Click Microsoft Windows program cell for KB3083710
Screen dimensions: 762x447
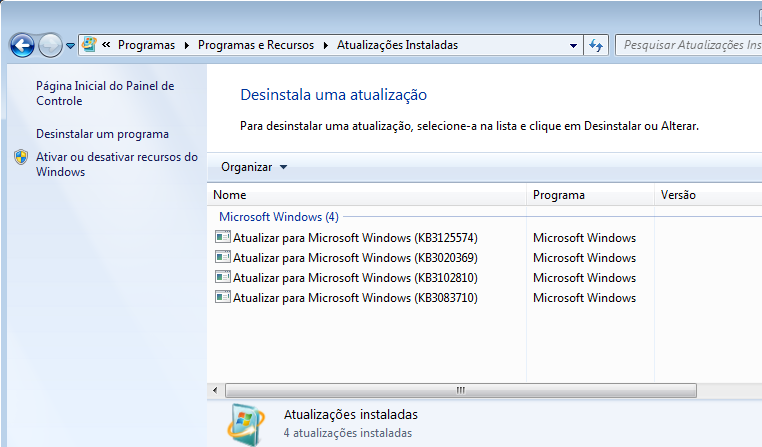pyautogui.click(x=584, y=298)
